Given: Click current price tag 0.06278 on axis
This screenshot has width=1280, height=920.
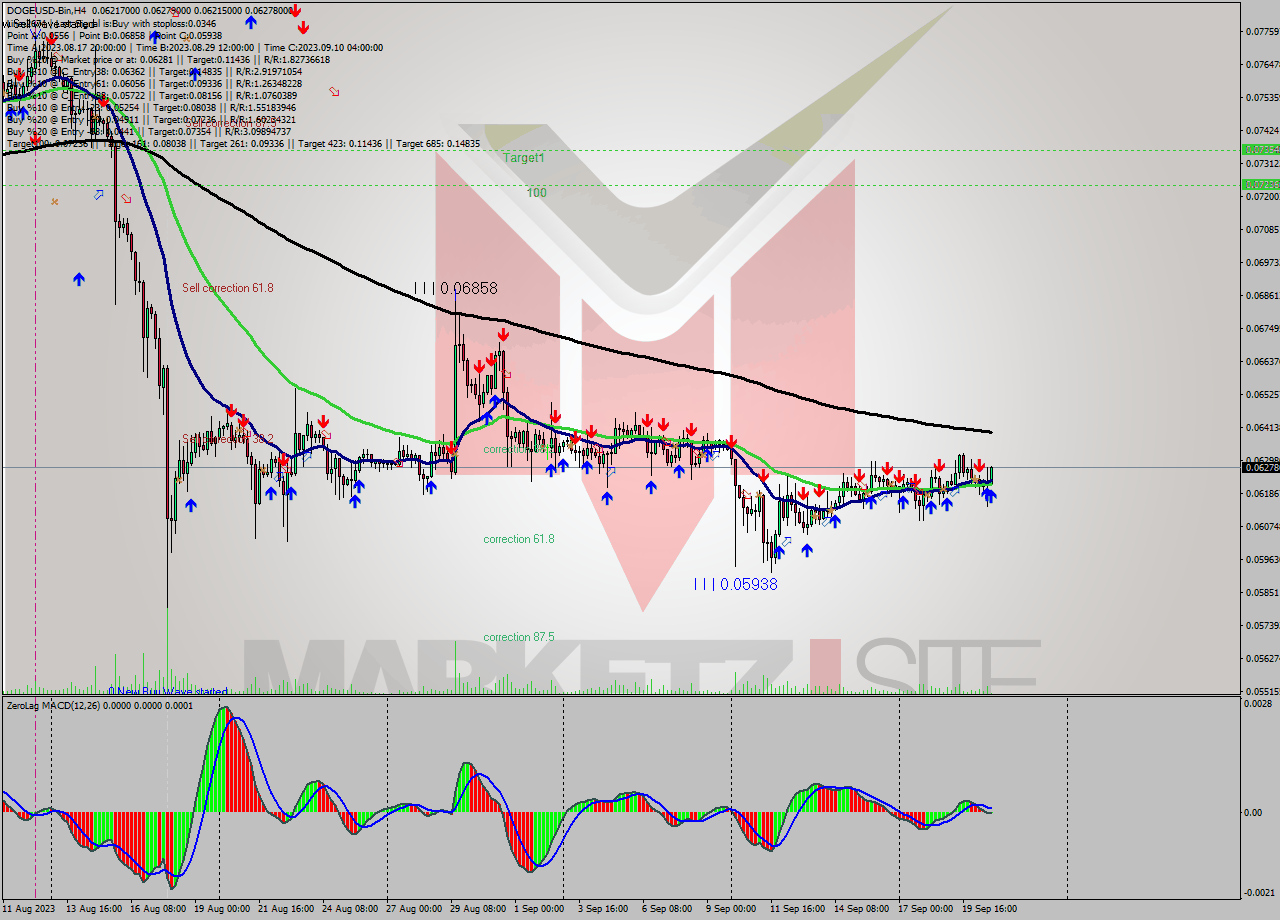Looking at the screenshot, I should coord(1259,467).
